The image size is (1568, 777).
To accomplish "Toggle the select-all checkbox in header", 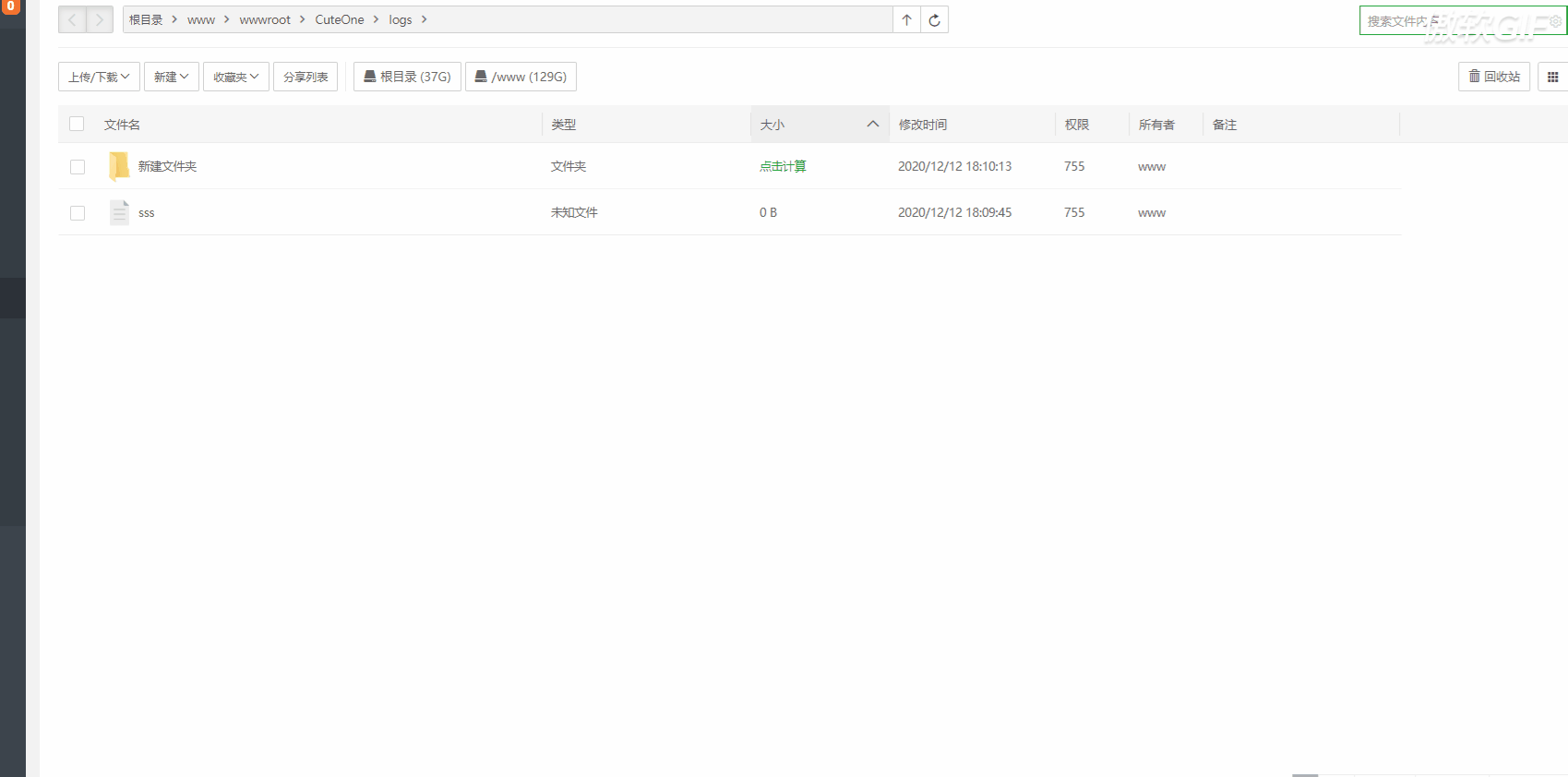I will click(77, 124).
